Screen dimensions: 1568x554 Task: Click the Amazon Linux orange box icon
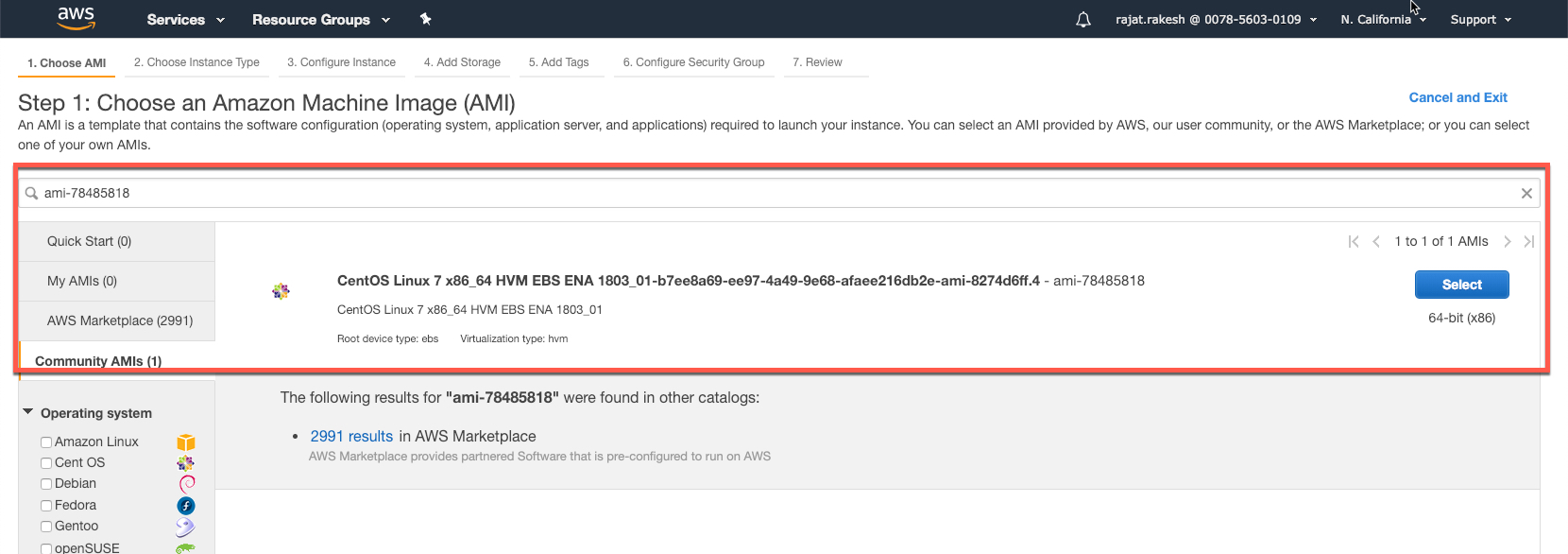tap(186, 442)
